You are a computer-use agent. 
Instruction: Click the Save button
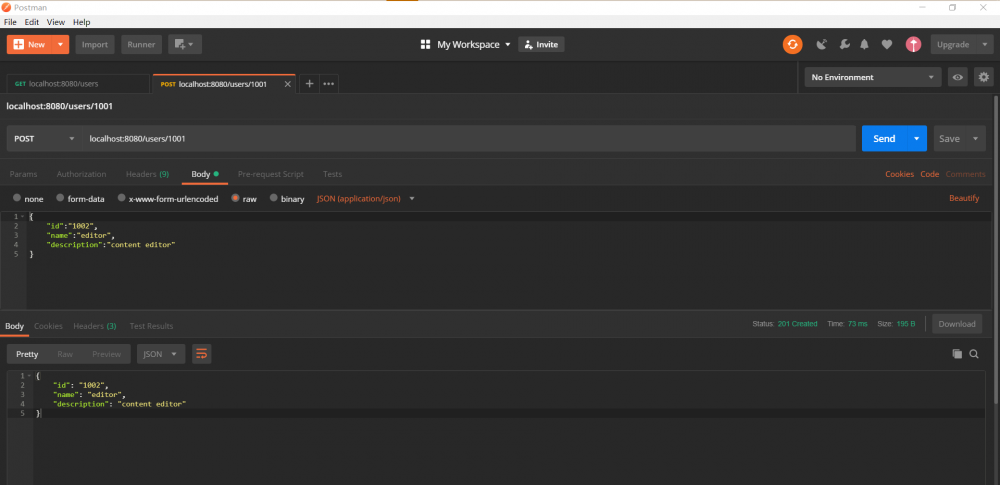950,138
